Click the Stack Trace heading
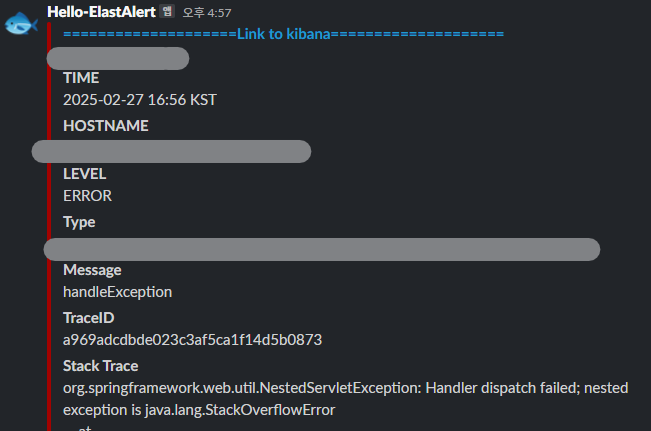Screen dimensions: 651x431 (100, 366)
